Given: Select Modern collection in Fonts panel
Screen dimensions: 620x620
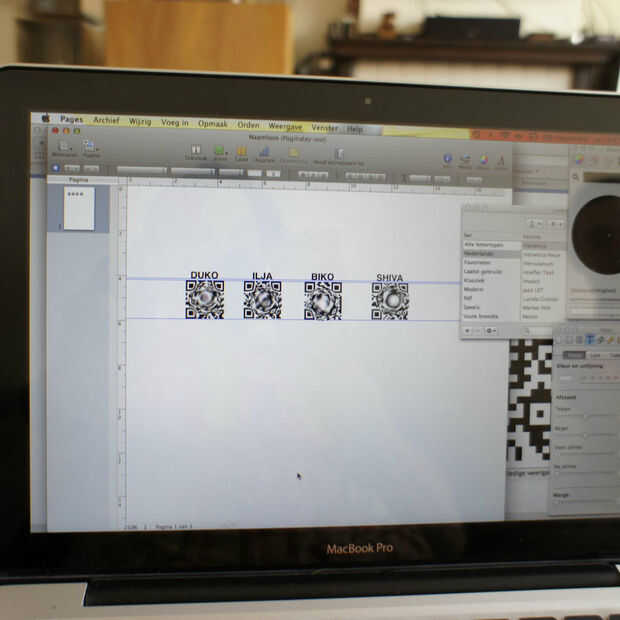Looking at the screenshot, I should pyautogui.click(x=474, y=289).
